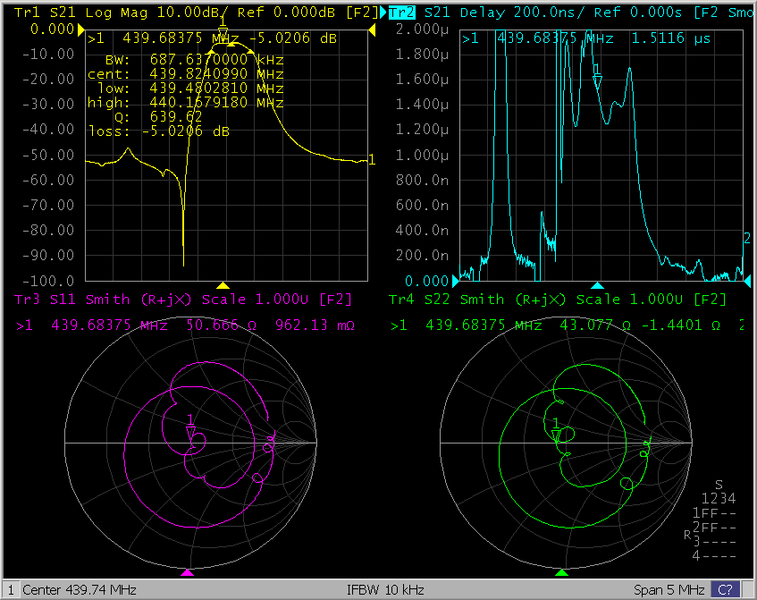Click Span 5 MHz in status bar

(669, 590)
